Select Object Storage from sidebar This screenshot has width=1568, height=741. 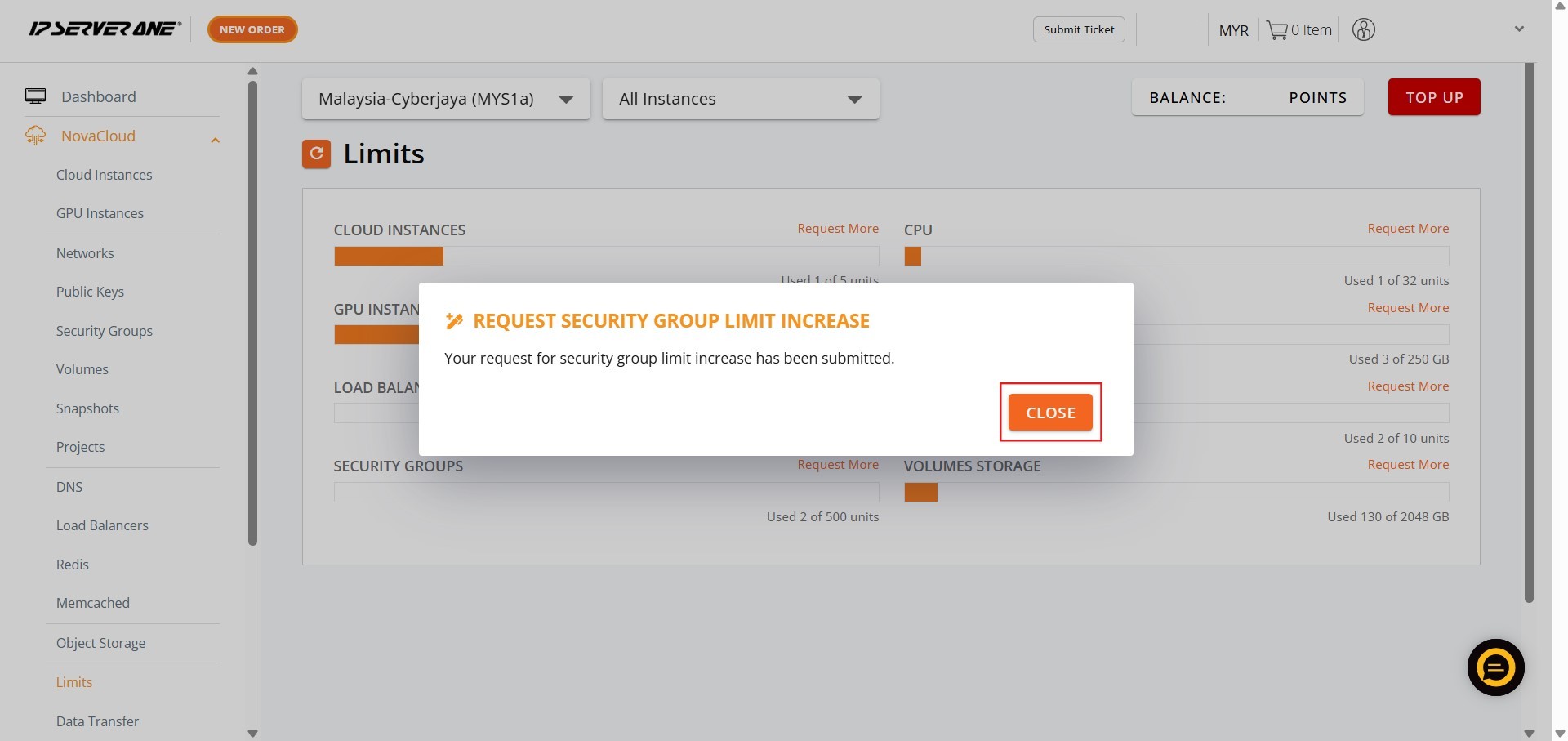[x=100, y=643]
